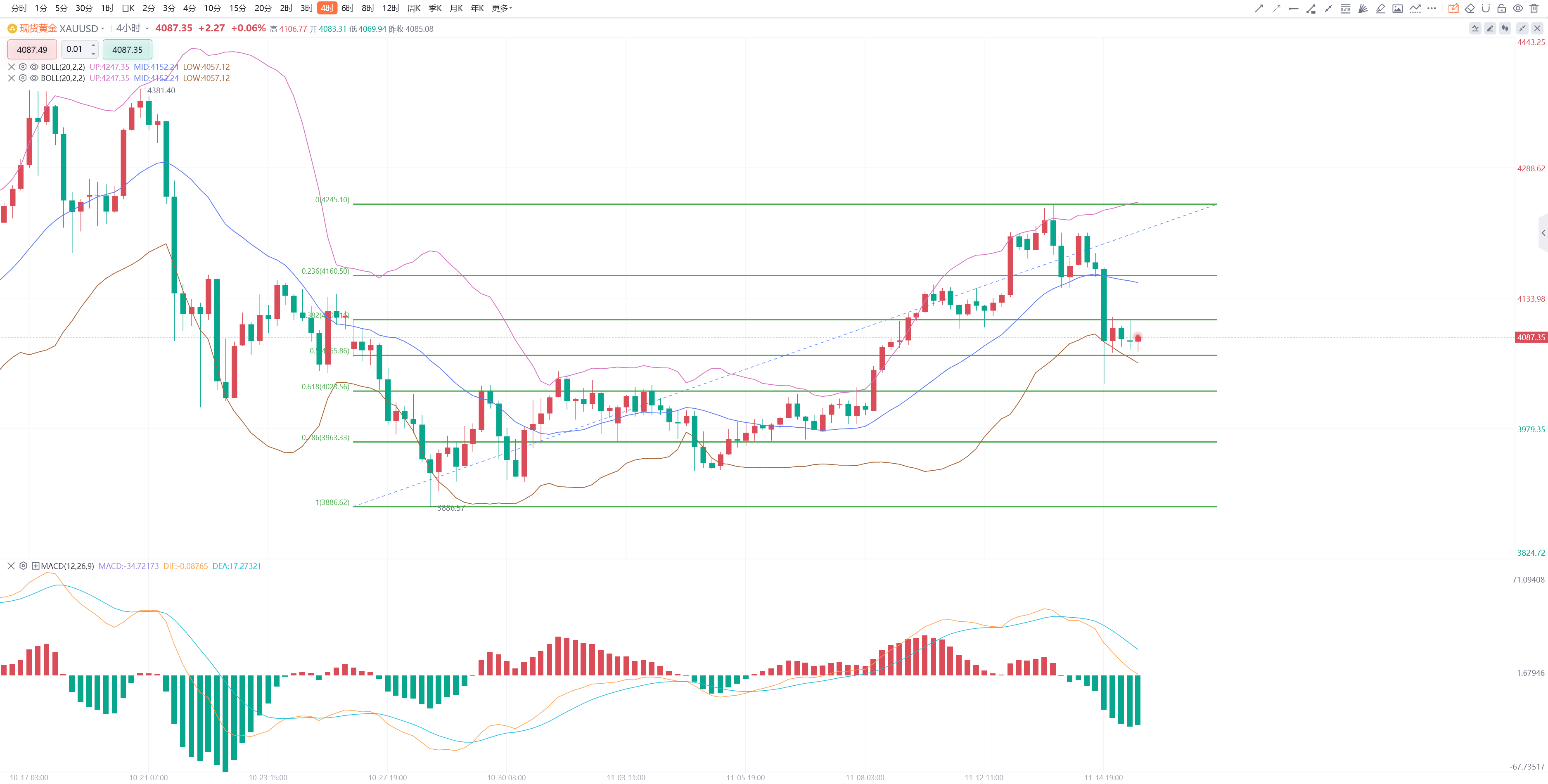Screen dimensions: 1548x784
Task: Select the fan lines drawing tool
Action: pos(1363,8)
